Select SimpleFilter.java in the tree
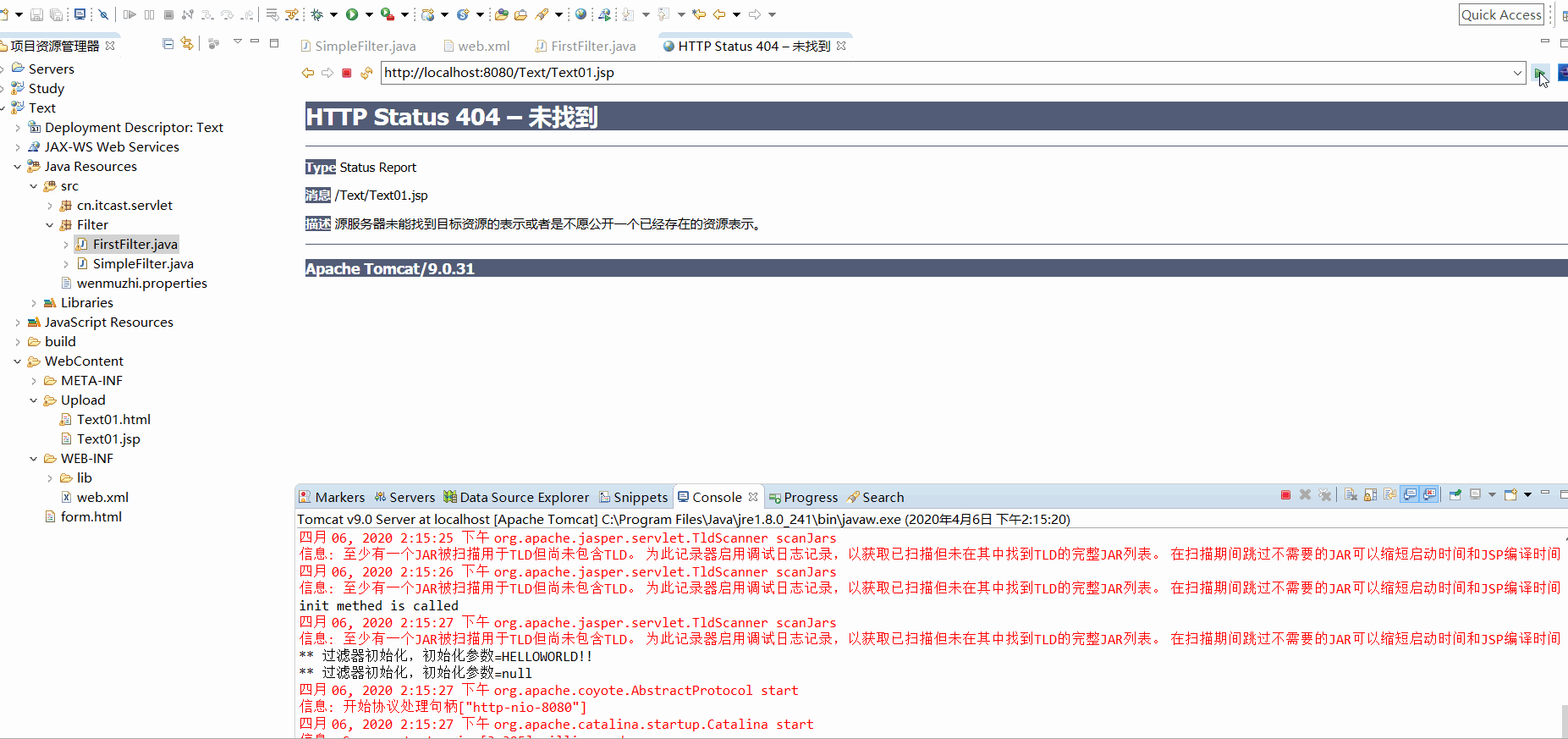 pyautogui.click(x=135, y=263)
